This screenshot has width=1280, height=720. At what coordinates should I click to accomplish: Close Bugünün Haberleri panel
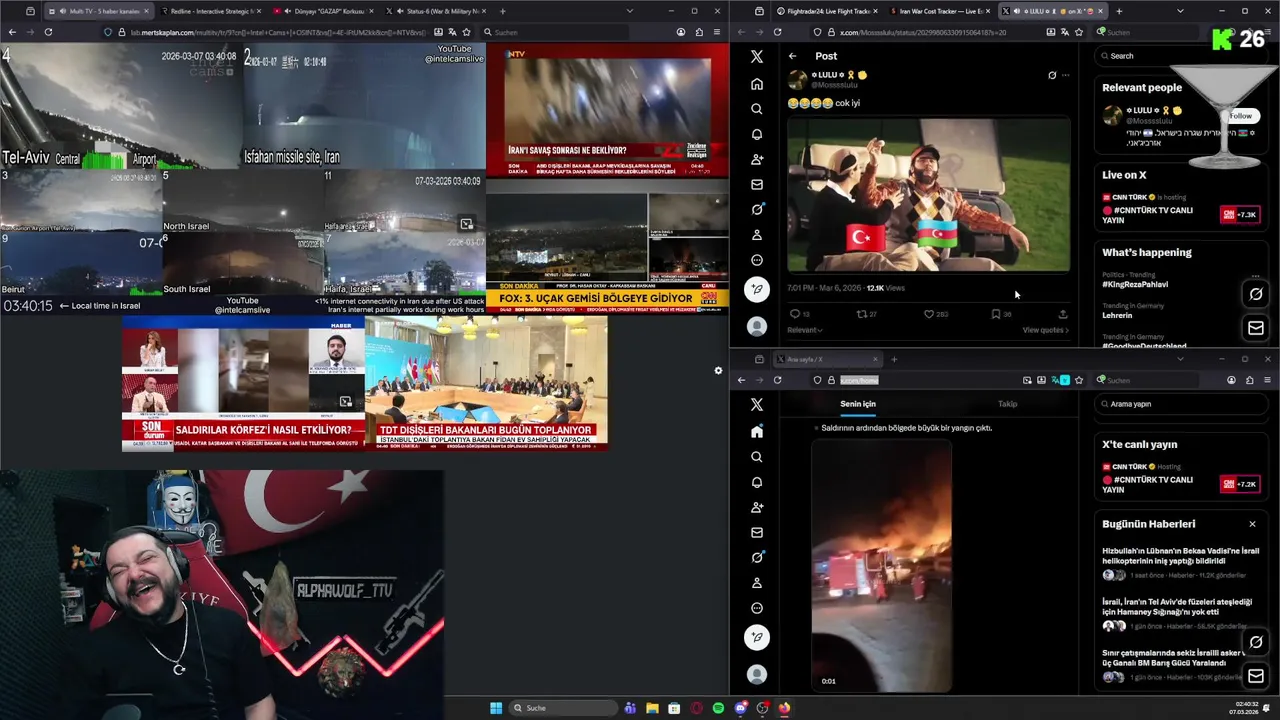[x=1252, y=524]
